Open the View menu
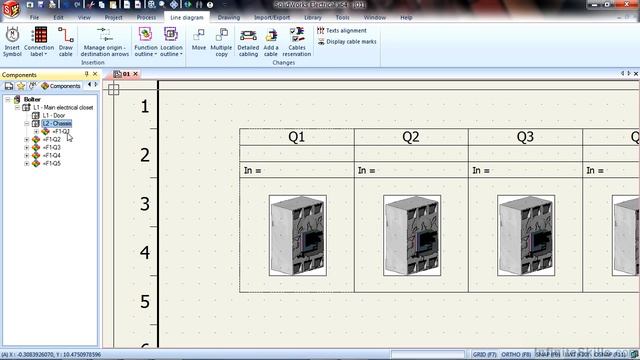 [84, 18]
